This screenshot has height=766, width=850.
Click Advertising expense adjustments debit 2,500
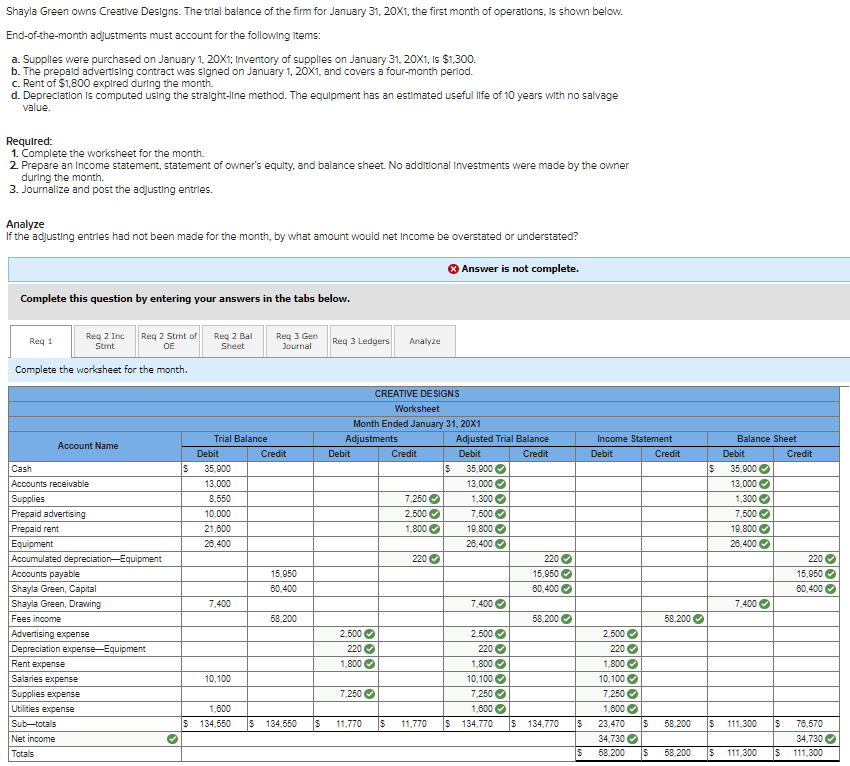coord(346,634)
